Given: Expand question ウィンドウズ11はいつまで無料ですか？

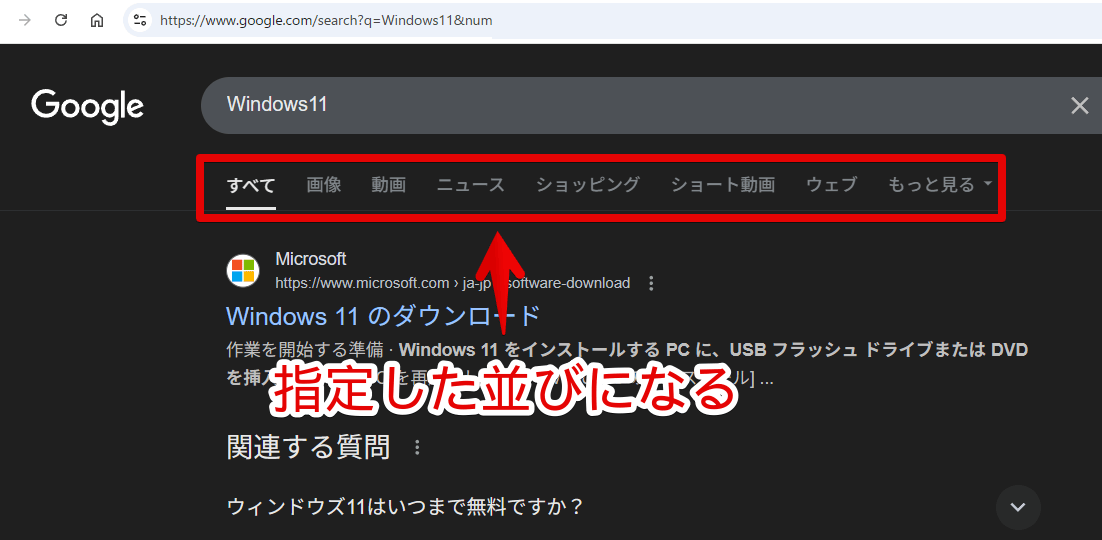Looking at the screenshot, I should tap(406, 507).
